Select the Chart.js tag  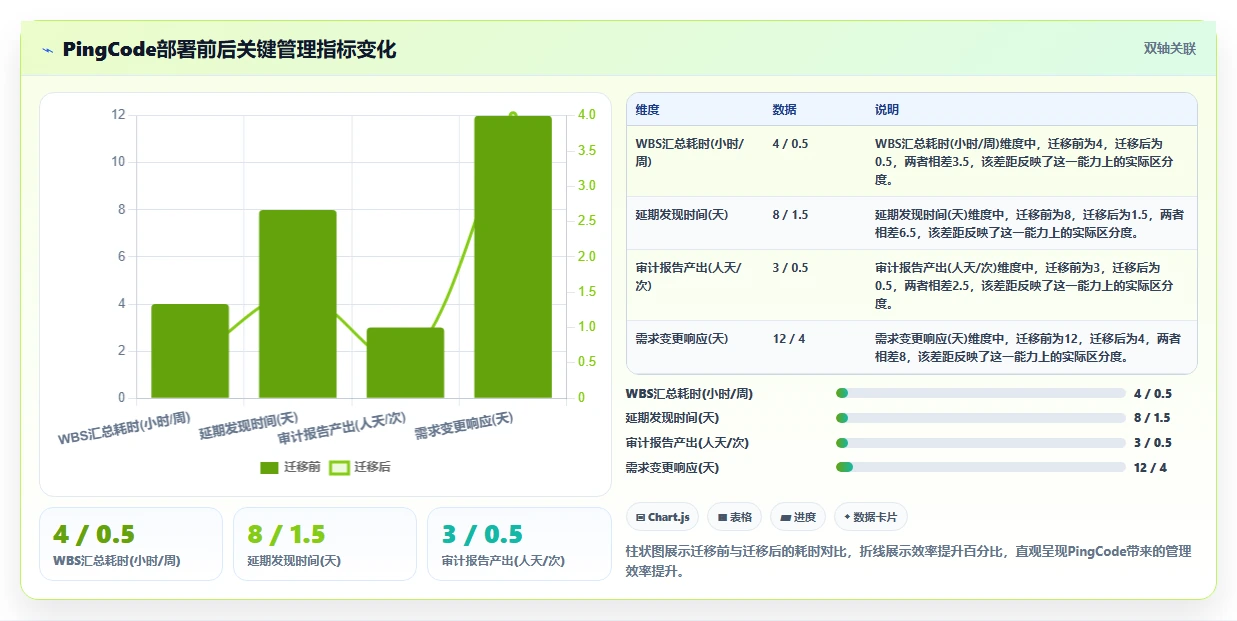(662, 517)
